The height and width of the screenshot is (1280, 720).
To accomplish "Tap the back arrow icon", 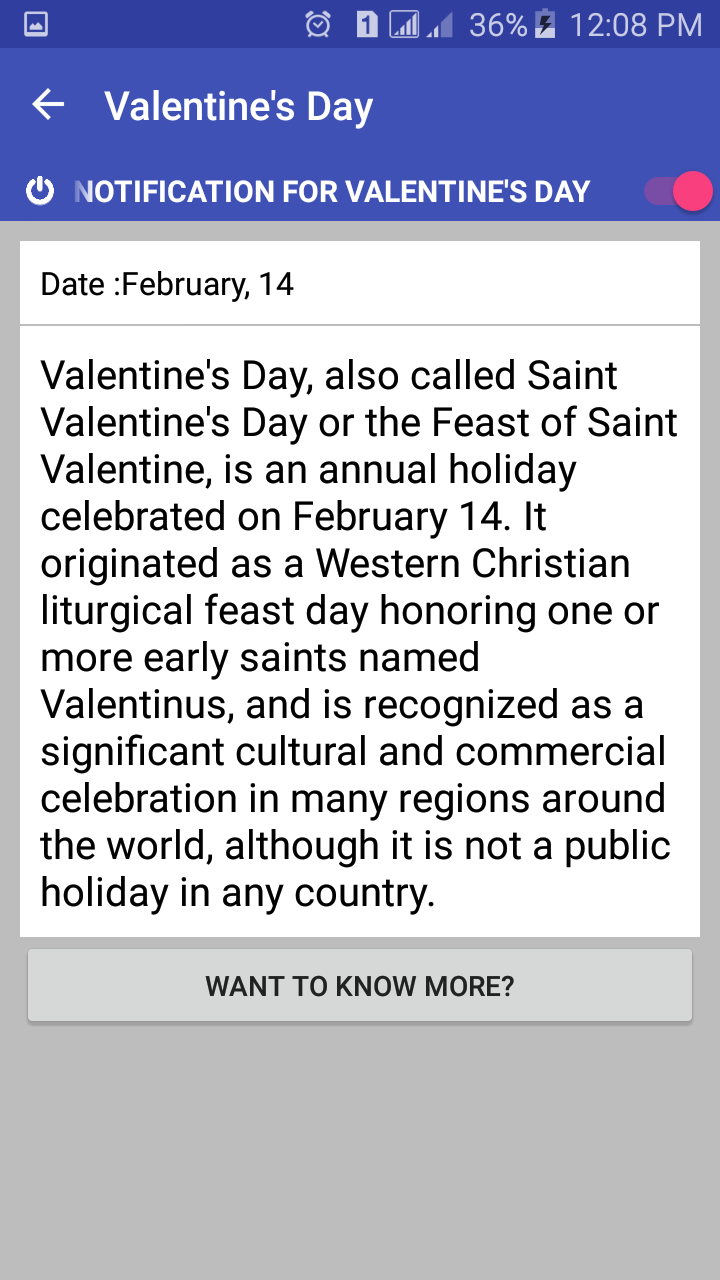I will [x=48, y=104].
